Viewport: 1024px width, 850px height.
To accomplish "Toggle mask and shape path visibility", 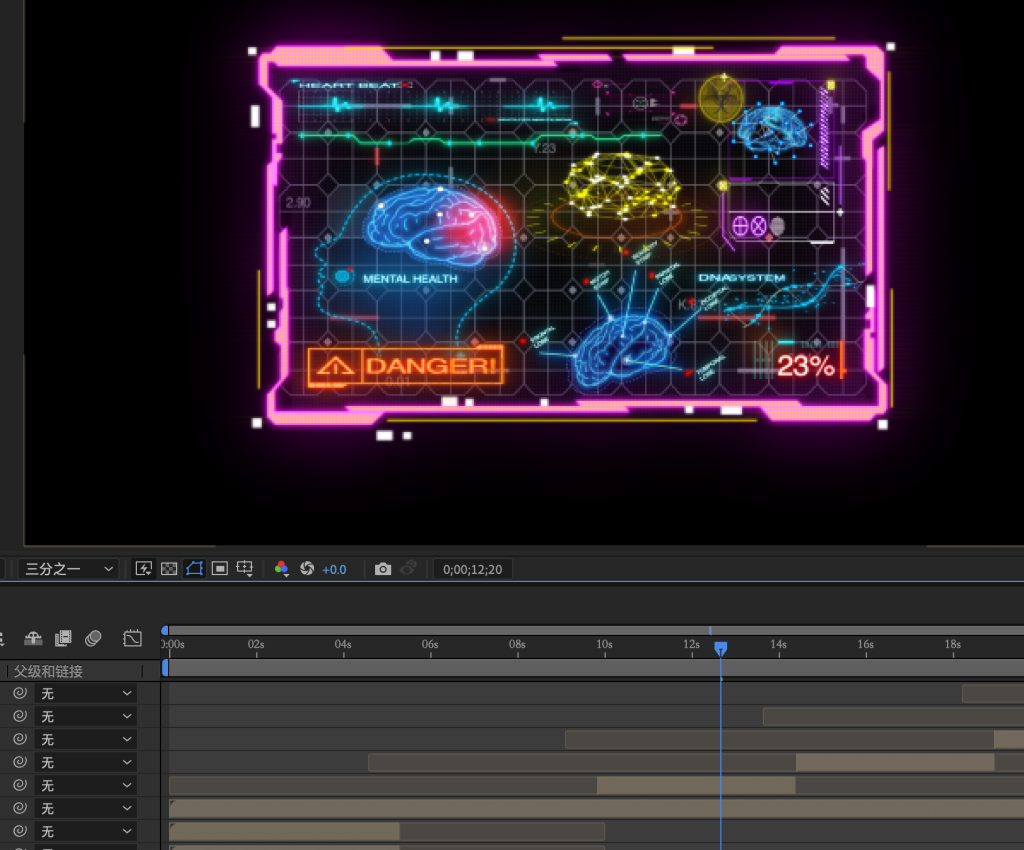I will [x=194, y=569].
